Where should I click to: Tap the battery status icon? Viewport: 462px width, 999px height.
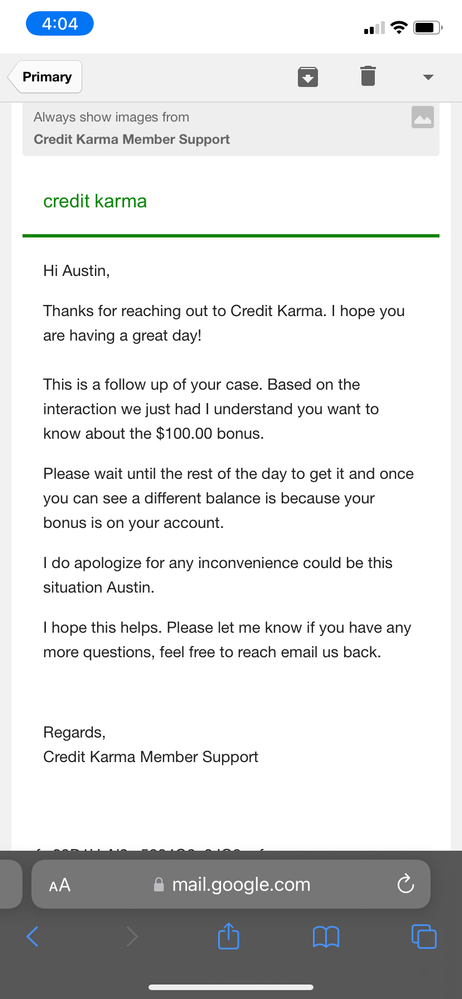(426, 27)
